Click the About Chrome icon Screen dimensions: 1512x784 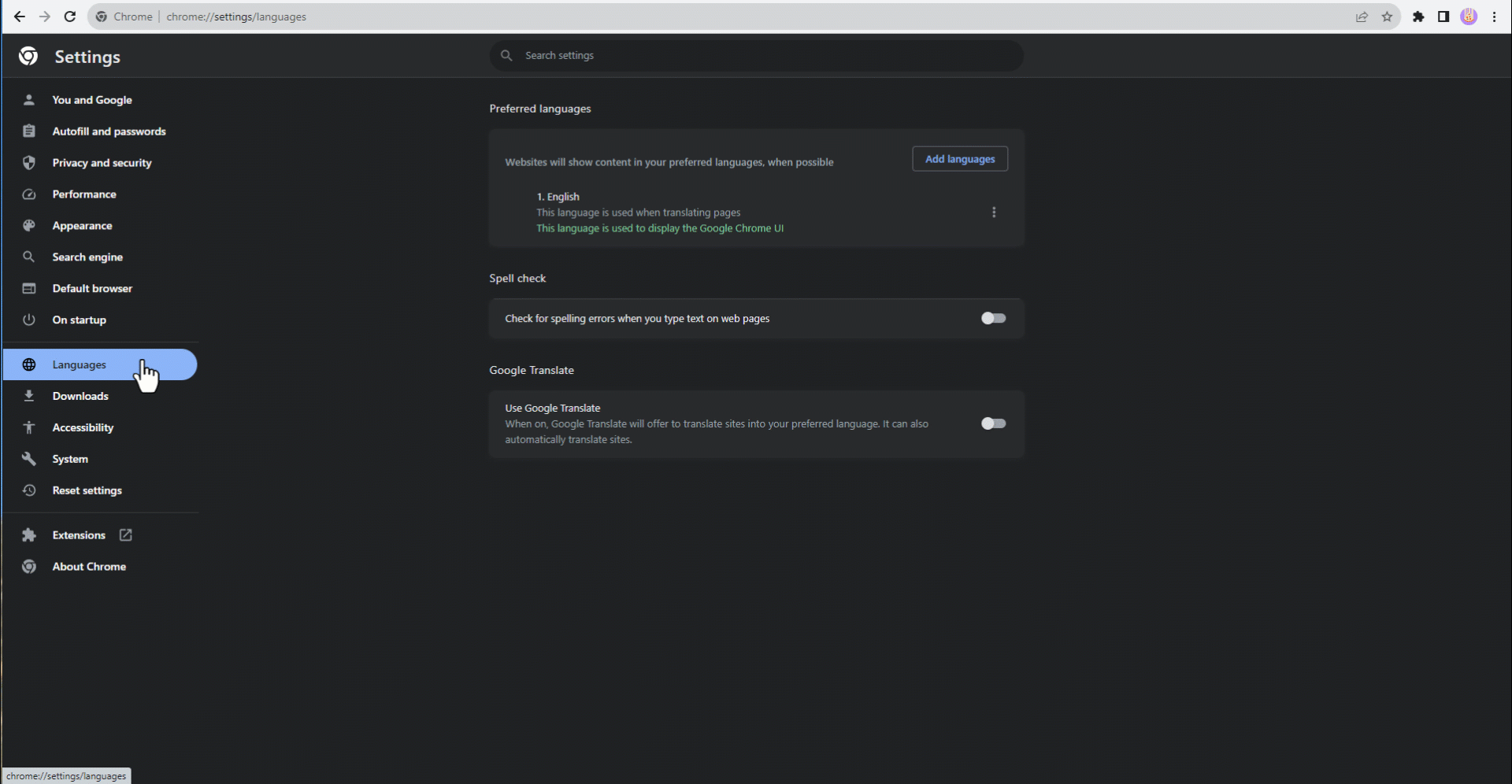tap(29, 567)
